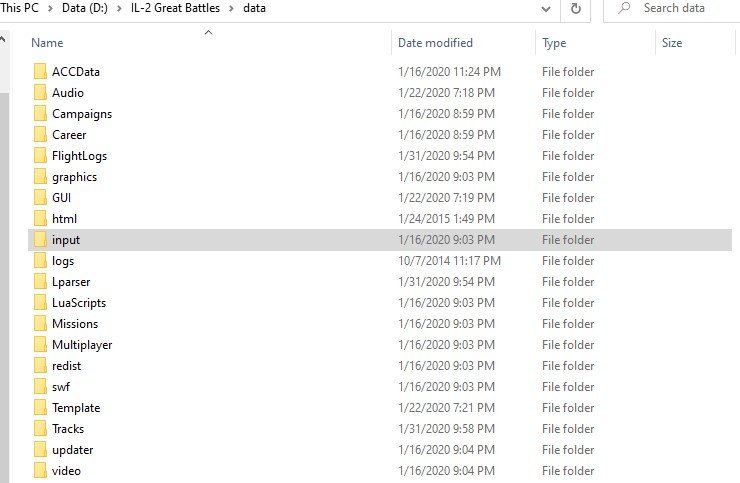Click the redist folder icon
The image size is (740, 483).
[x=41, y=365]
